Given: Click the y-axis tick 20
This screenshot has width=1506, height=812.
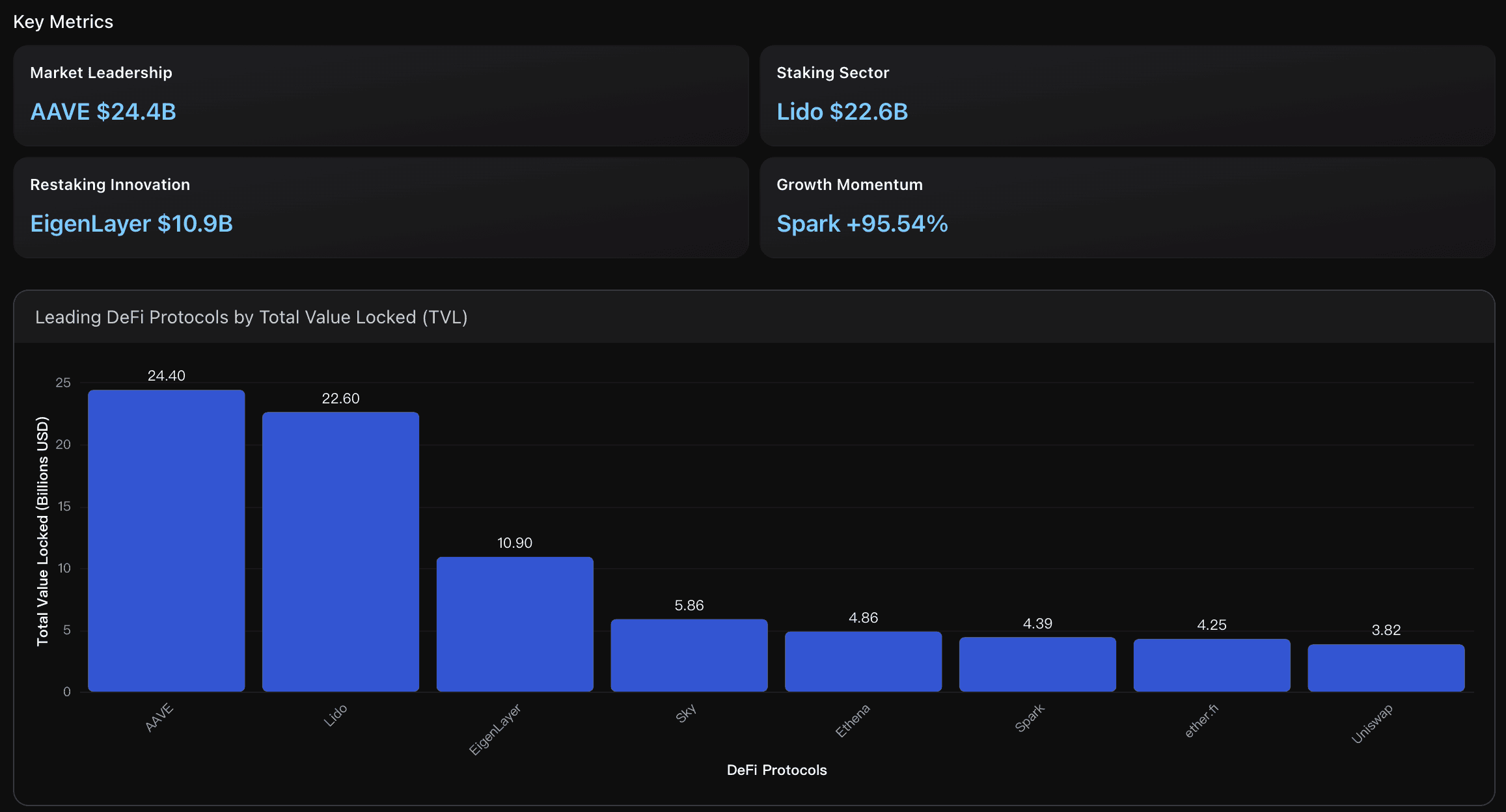Looking at the screenshot, I should 63,445.
